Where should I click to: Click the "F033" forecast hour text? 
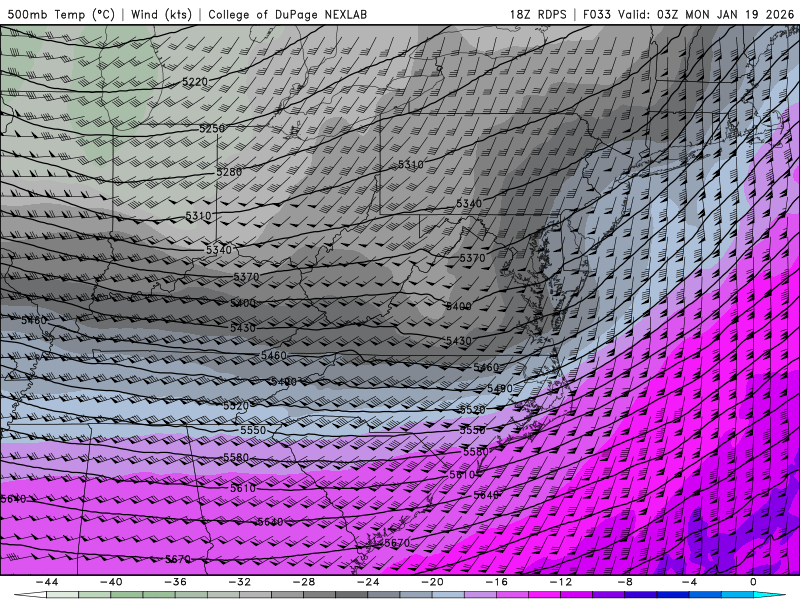[x=596, y=14]
